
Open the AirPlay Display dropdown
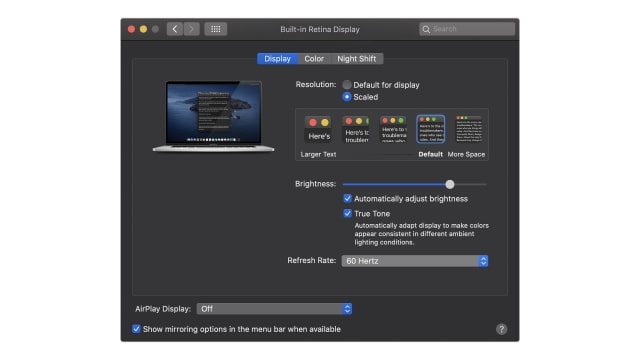click(274, 309)
